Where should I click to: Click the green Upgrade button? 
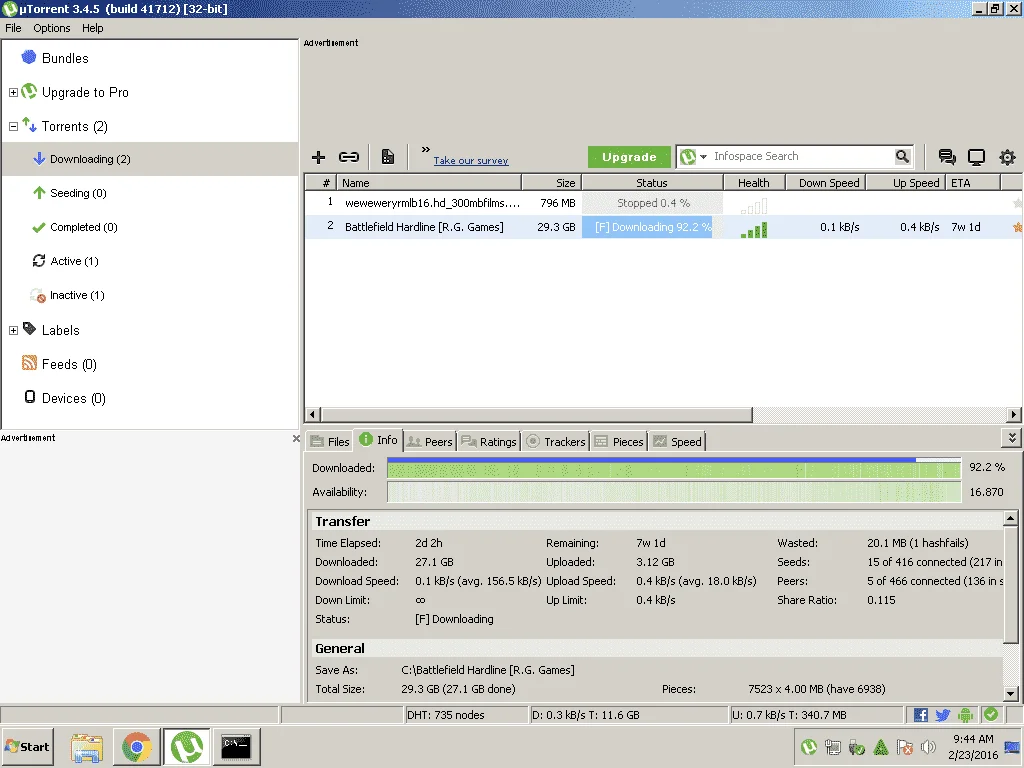point(629,157)
